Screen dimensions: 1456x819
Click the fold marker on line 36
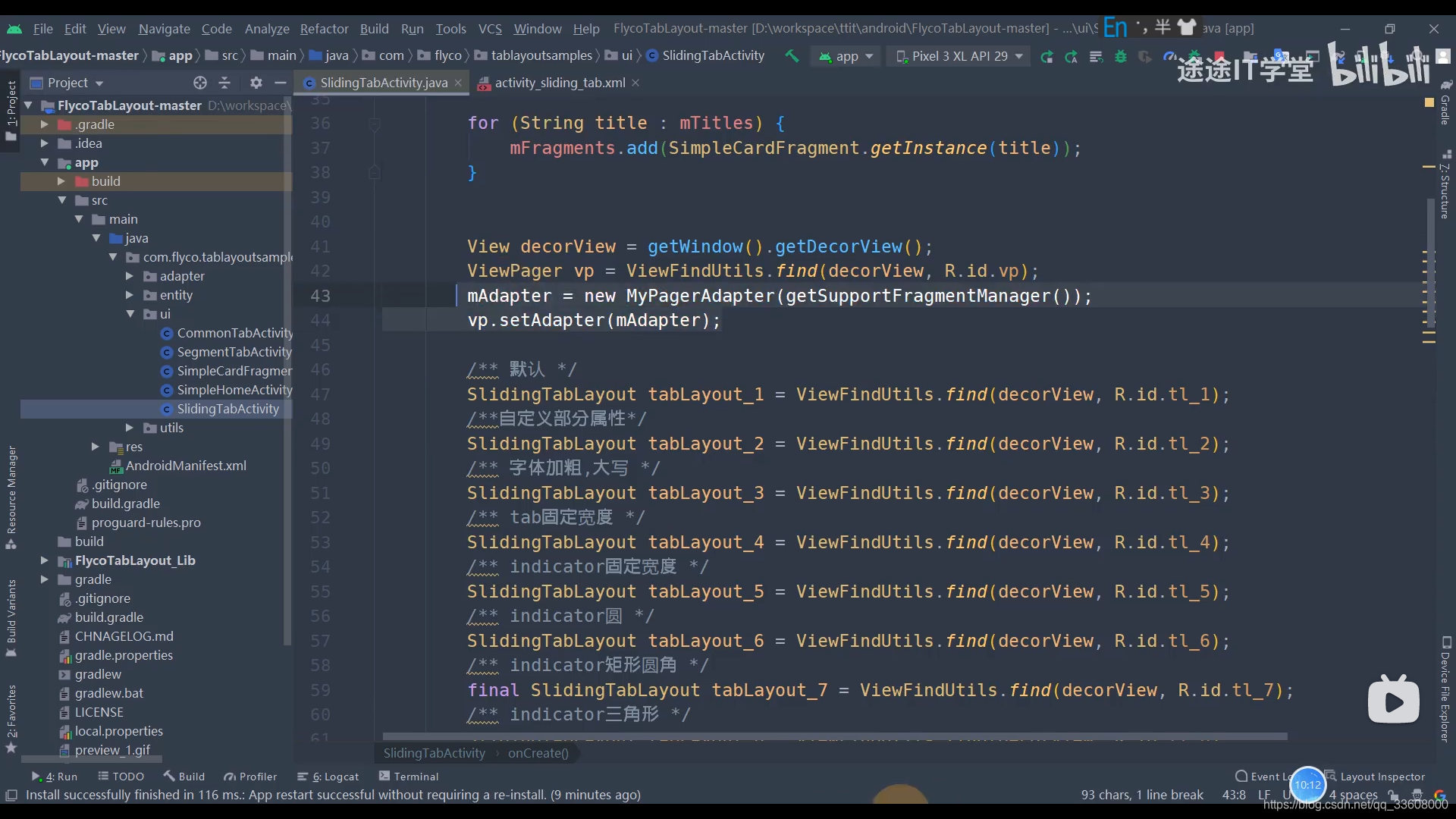pyautogui.click(x=374, y=124)
